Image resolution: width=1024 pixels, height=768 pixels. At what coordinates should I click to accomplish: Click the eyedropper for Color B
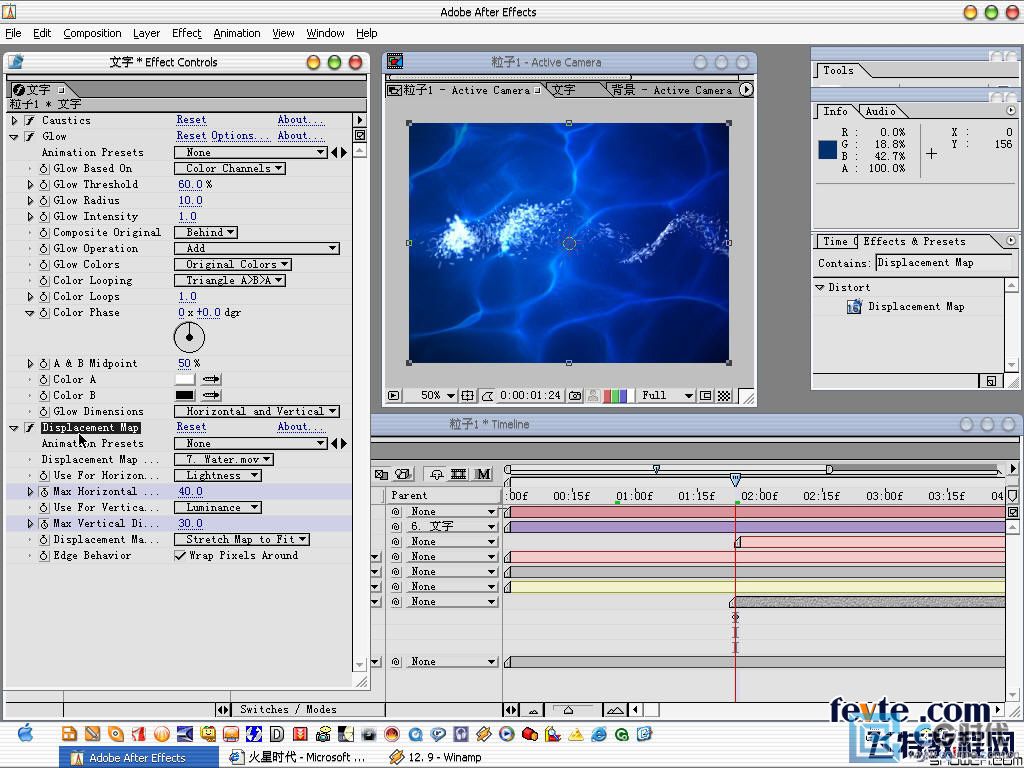click(211, 395)
